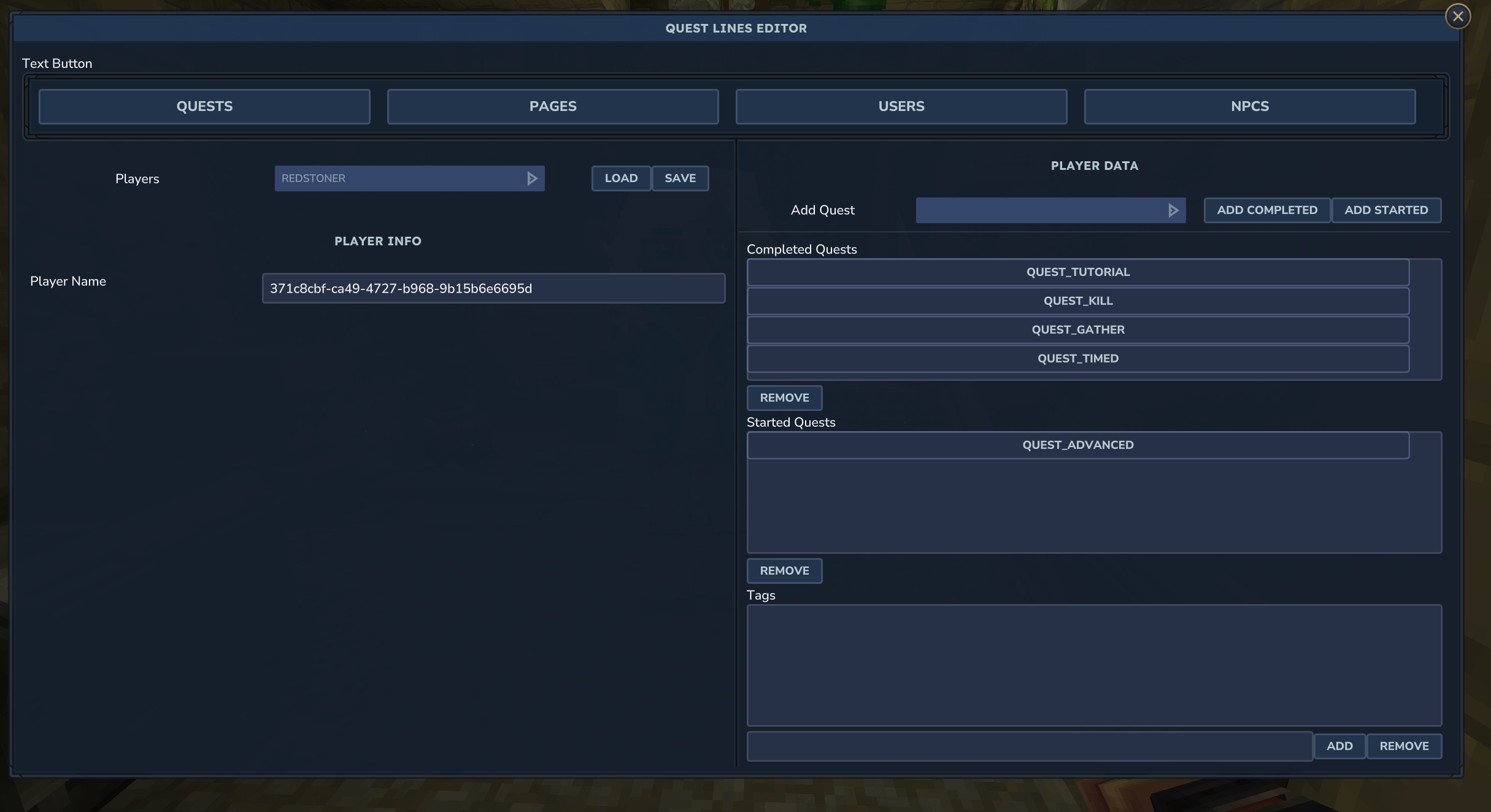Load the selected player data
Screen dimensions: 1491x812
[621, 178]
